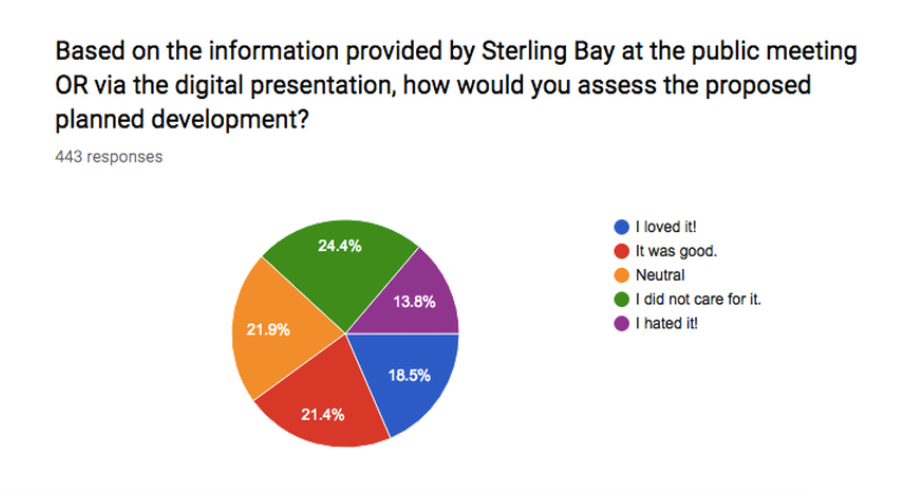
Task: Click the 24.4% percentage label
Action: point(340,246)
